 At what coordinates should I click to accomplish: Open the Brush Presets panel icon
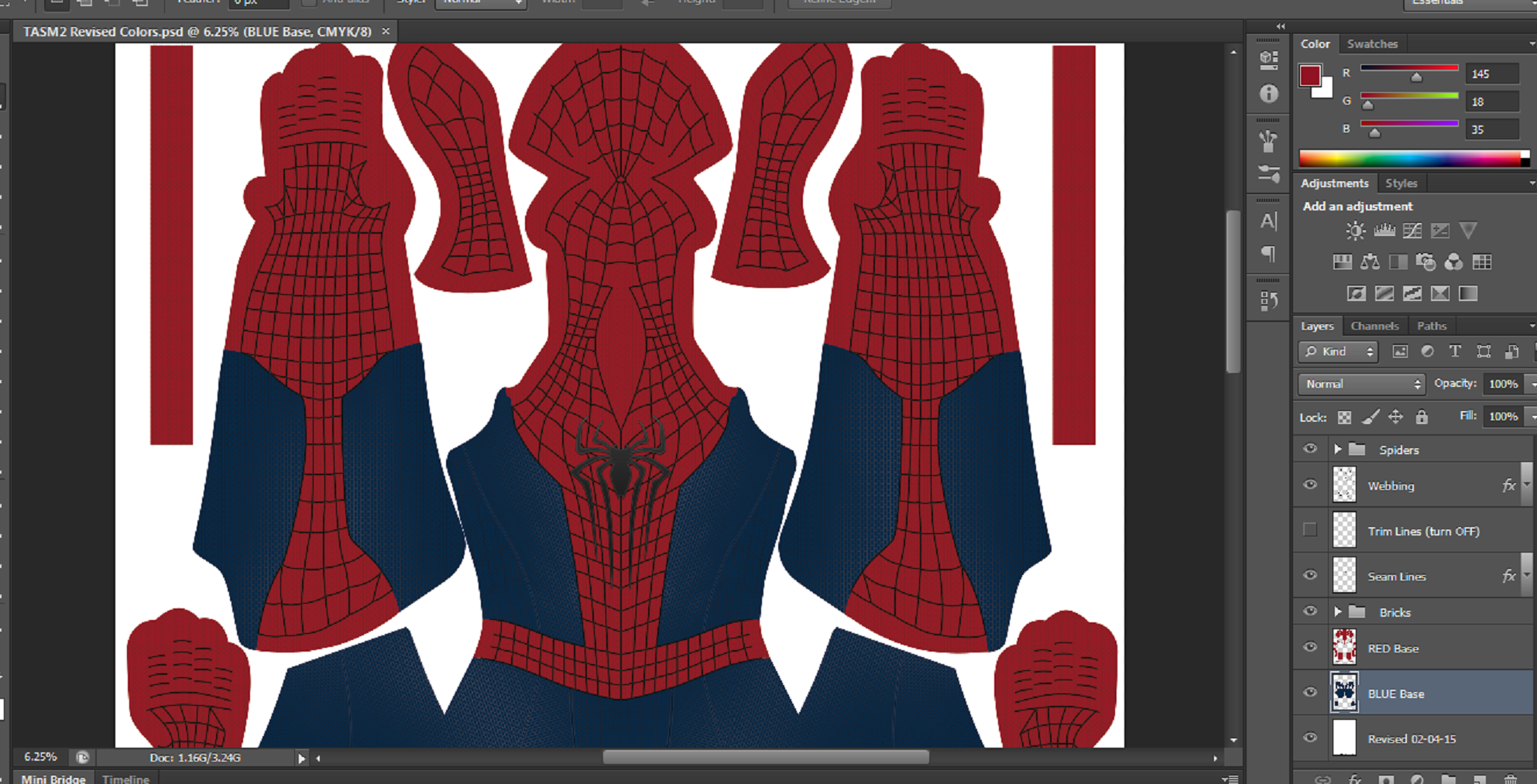tap(1268, 141)
